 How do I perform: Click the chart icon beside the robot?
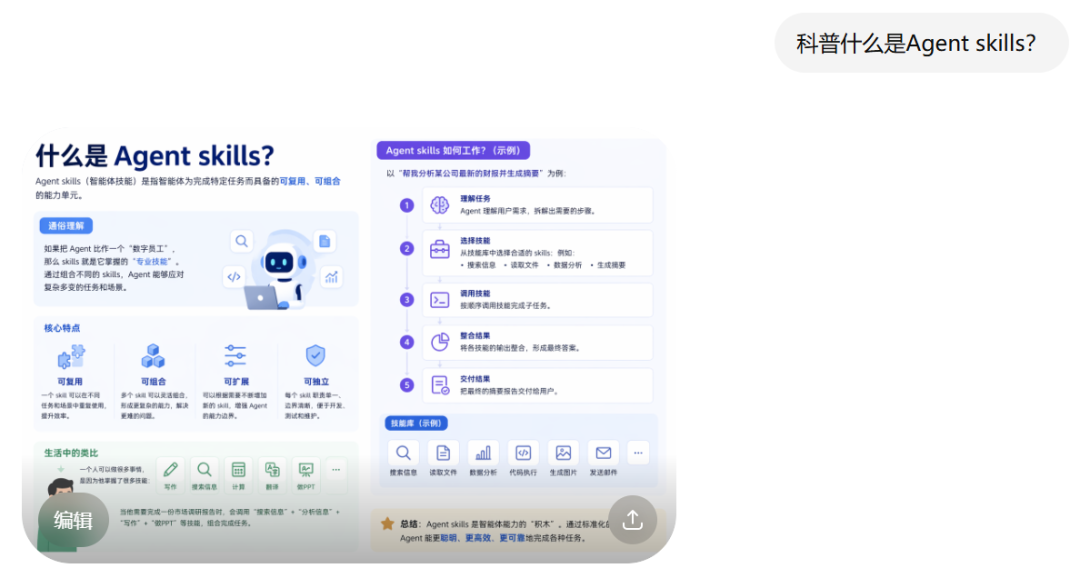(332, 277)
